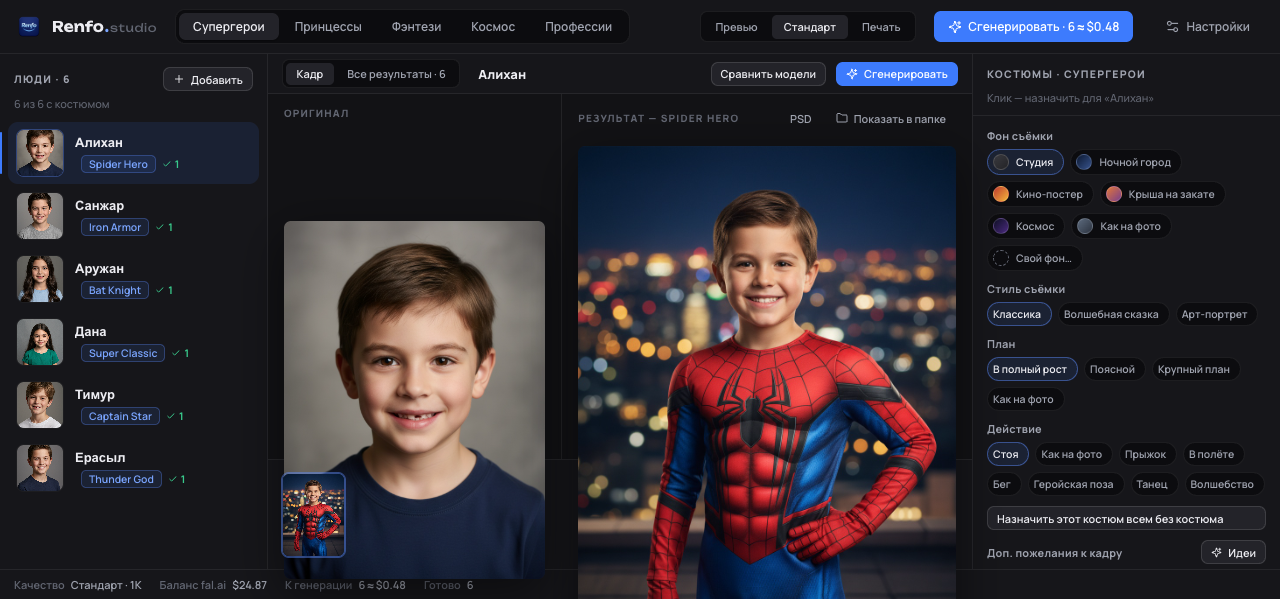Select person Аружан in the list

coord(133,279)
